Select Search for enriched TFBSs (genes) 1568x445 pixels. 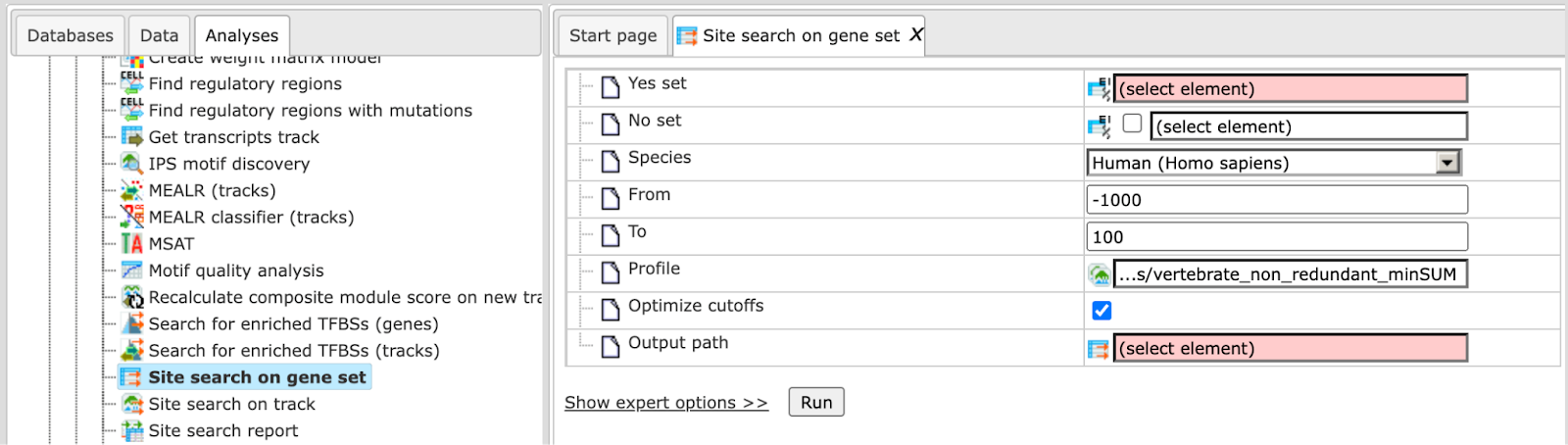293,323
